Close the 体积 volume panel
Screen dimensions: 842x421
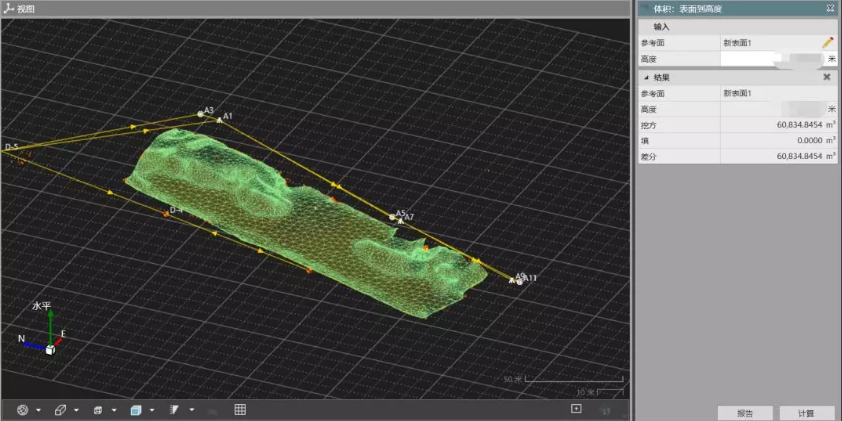830,8
